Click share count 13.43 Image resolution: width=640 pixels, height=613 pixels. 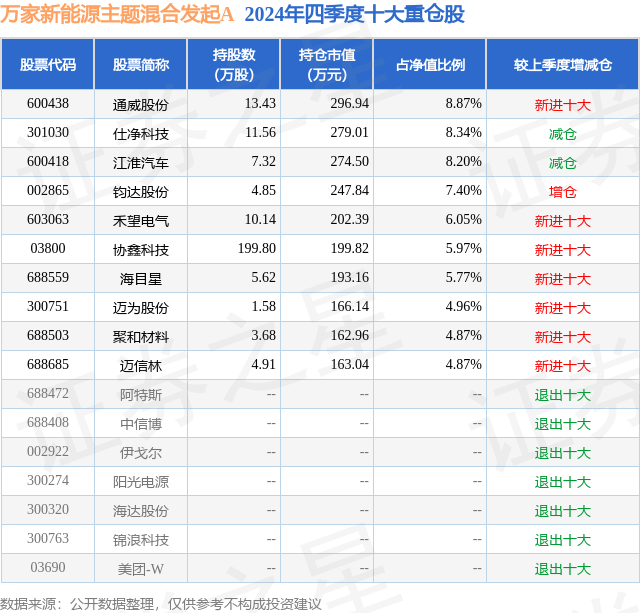point(260,104)
